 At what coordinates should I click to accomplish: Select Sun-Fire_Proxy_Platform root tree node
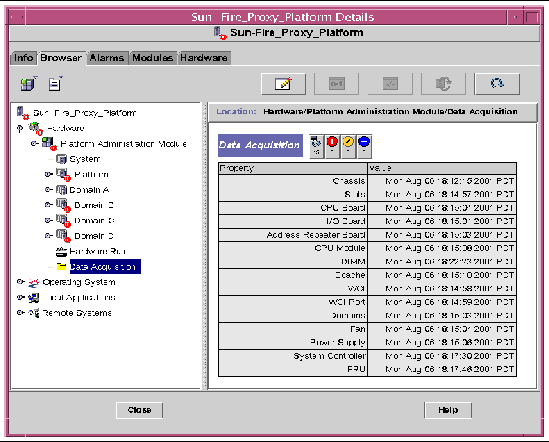click(84, 113)
